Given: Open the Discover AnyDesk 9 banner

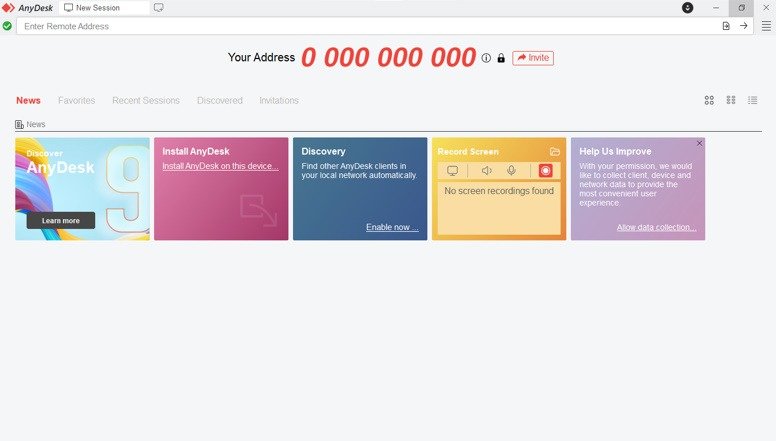Looking at the screenshot, I should 82,189.
